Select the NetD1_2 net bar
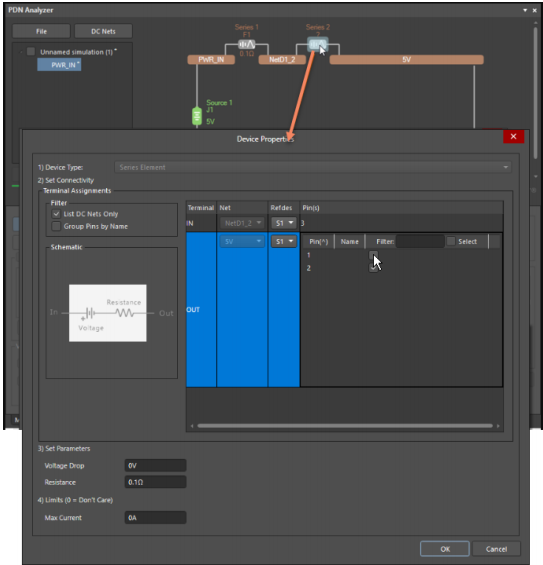543x565 pixels. coord(282,60)
